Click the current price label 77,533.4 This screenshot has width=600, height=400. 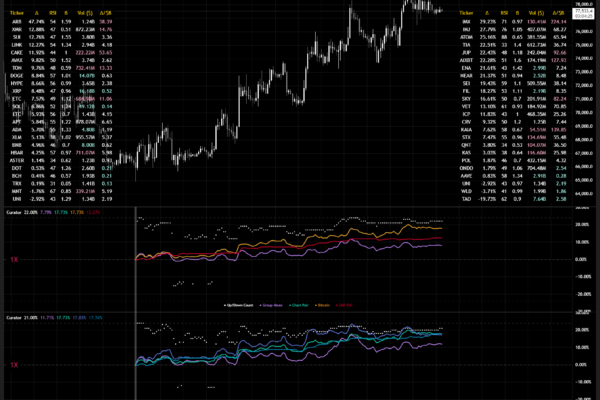click(584, 11)
